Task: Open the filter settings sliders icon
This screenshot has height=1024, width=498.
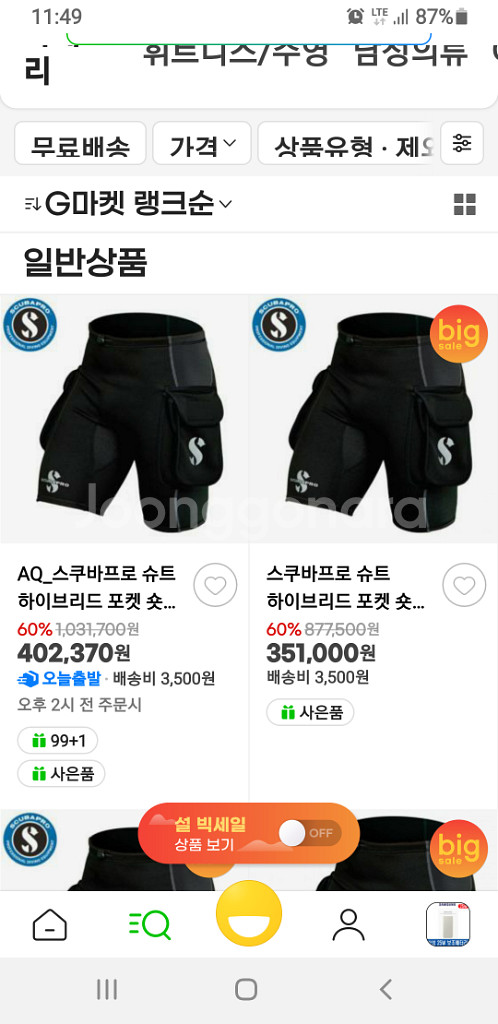Action: click(462, 142)
